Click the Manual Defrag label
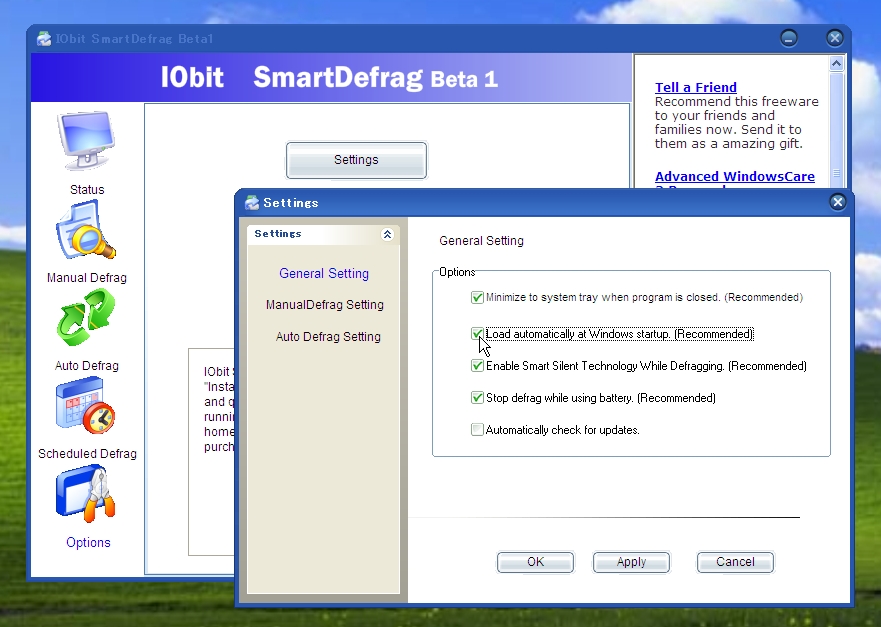The image size is (881, 627). point(87,278)
